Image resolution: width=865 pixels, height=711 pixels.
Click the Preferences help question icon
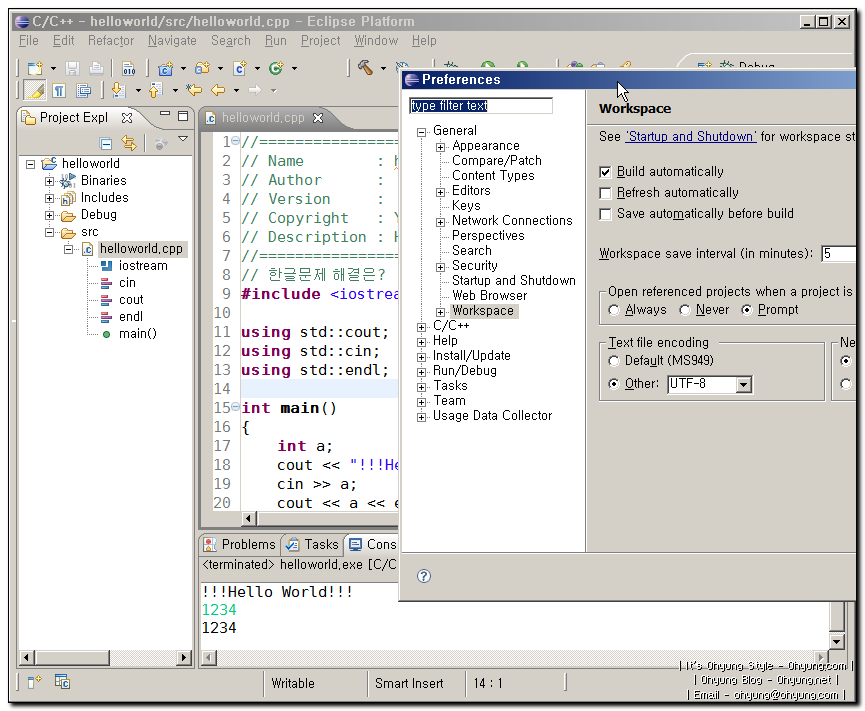click(424, 576)
